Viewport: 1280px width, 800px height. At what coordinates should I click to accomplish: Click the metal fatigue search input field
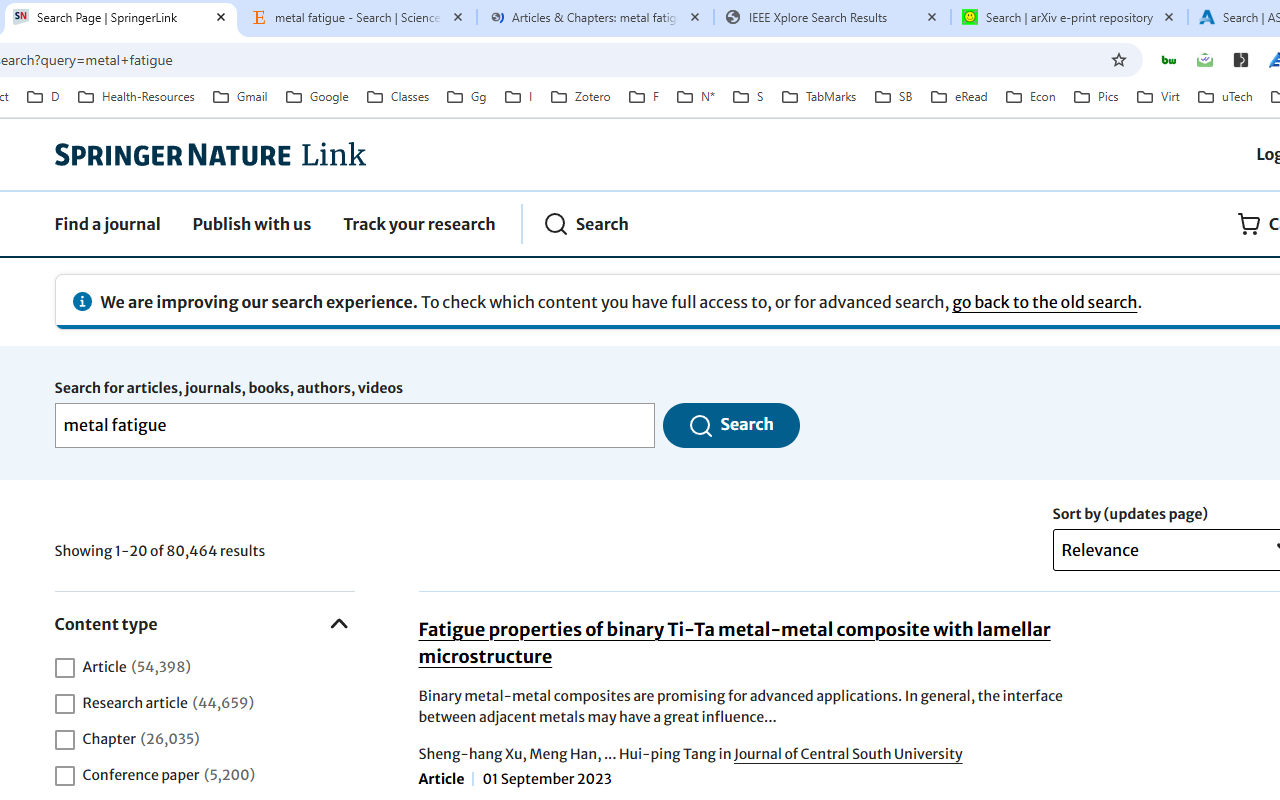tap(354, 425)
